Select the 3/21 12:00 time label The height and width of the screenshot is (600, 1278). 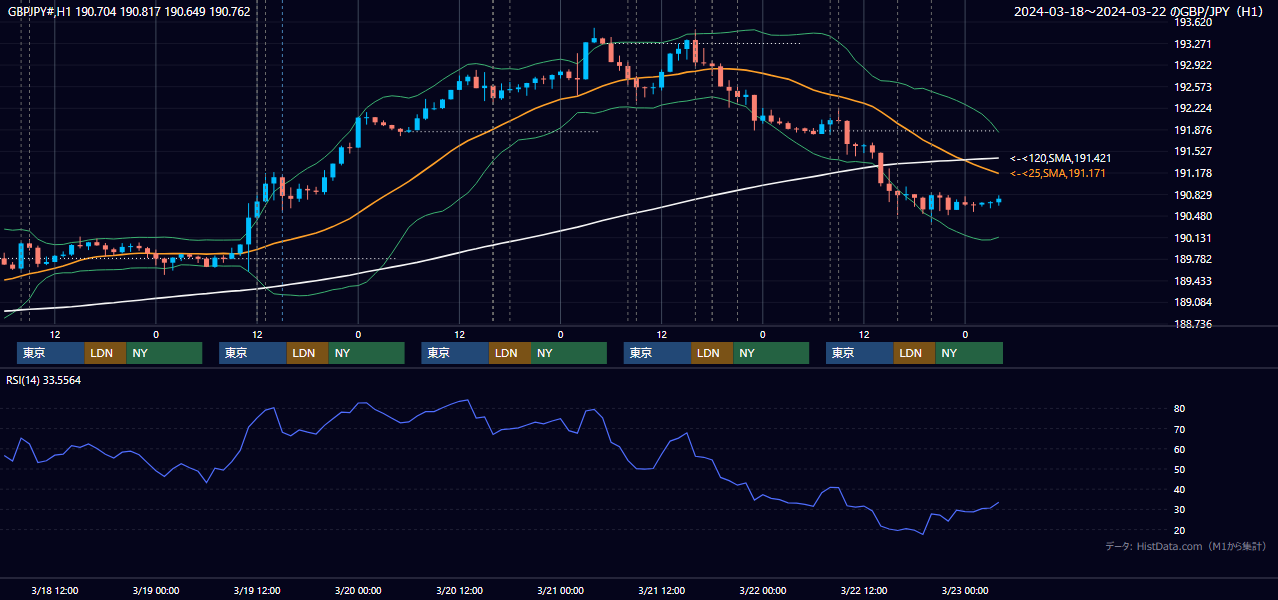click(x=661, y=590)
